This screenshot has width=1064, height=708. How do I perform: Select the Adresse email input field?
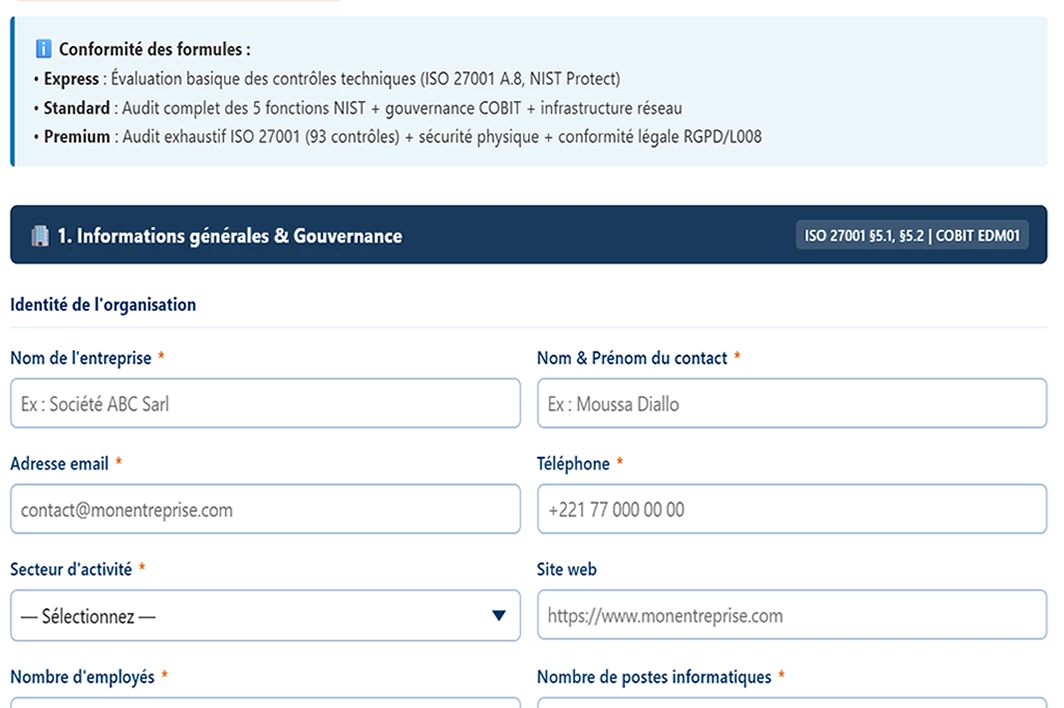pos(265,509)
